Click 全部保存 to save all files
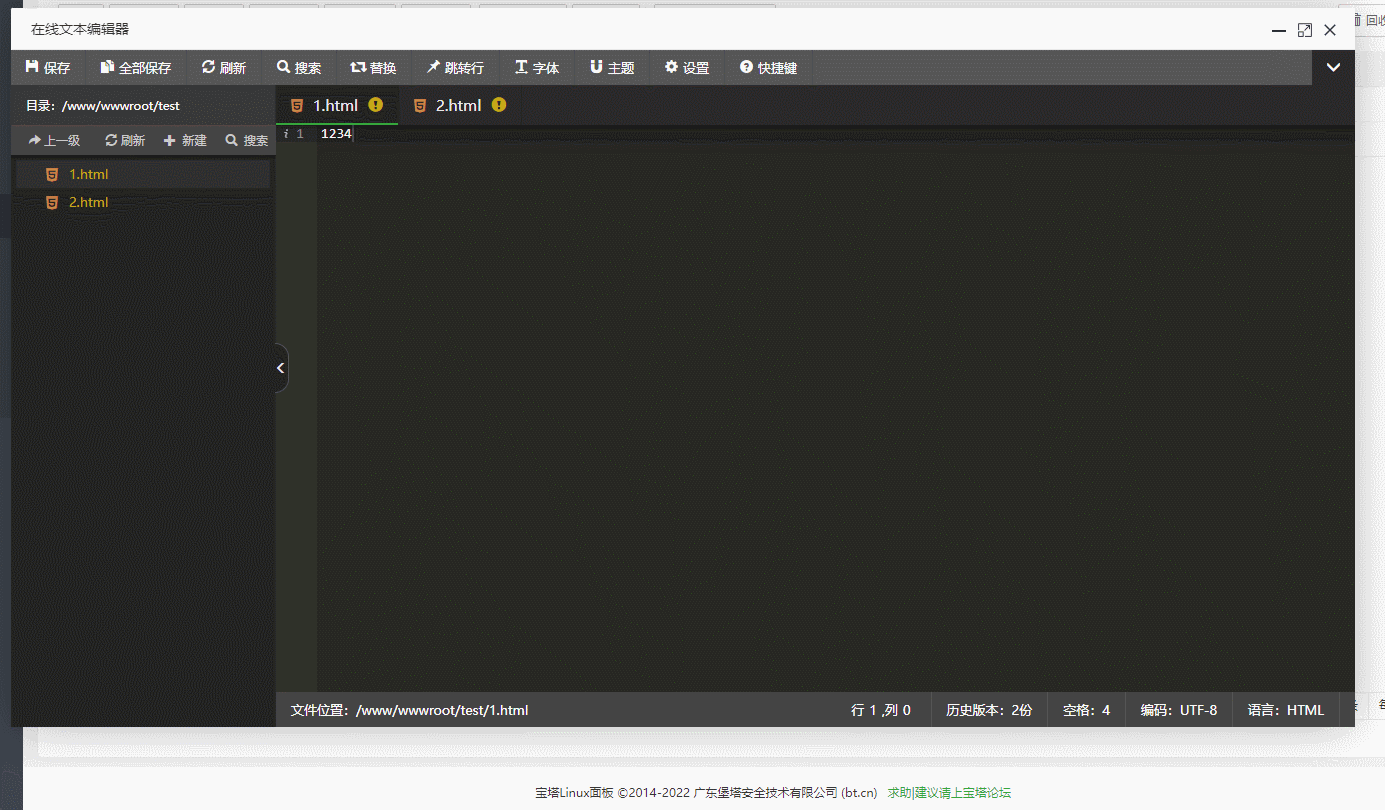Image resolution: width=1385 pixels, height=810 pixels. (136, 68)
